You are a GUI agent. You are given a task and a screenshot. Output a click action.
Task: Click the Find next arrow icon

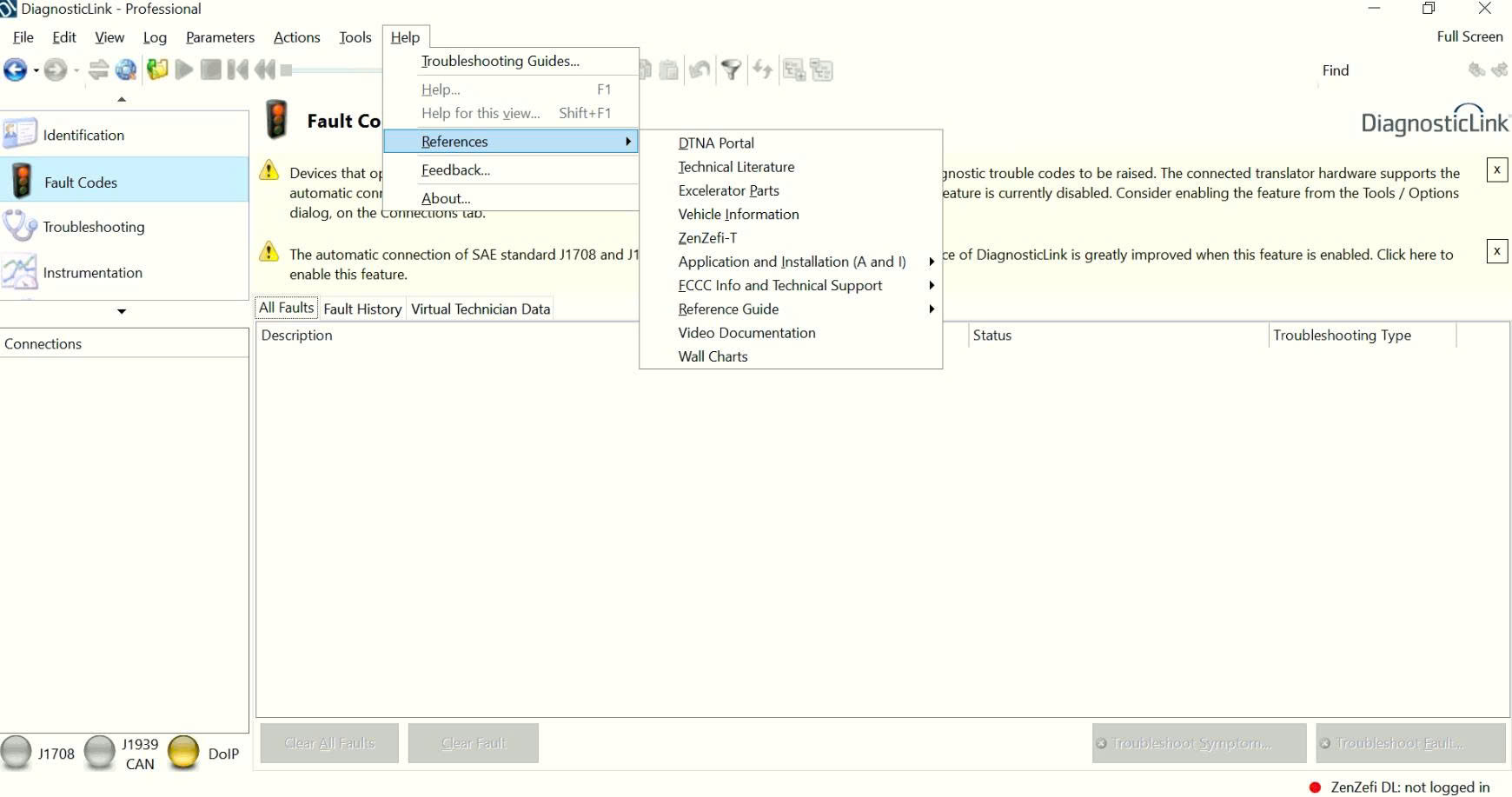click(1500, 70)
